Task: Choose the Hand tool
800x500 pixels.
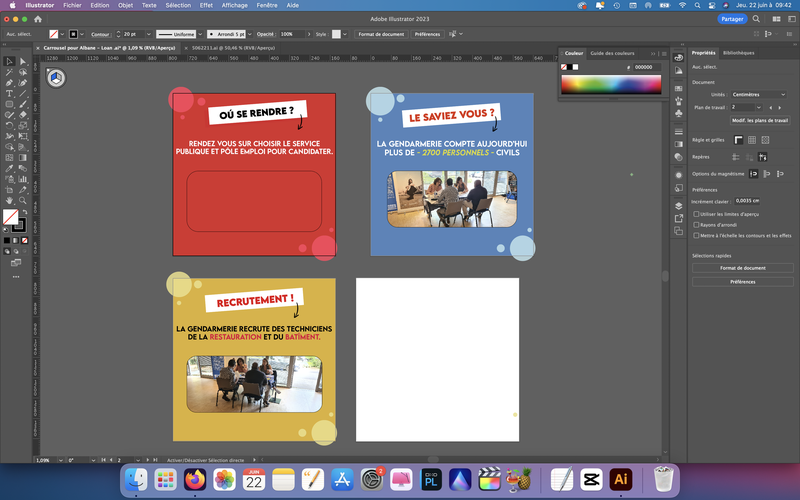Action: click(x=9, y=201)
